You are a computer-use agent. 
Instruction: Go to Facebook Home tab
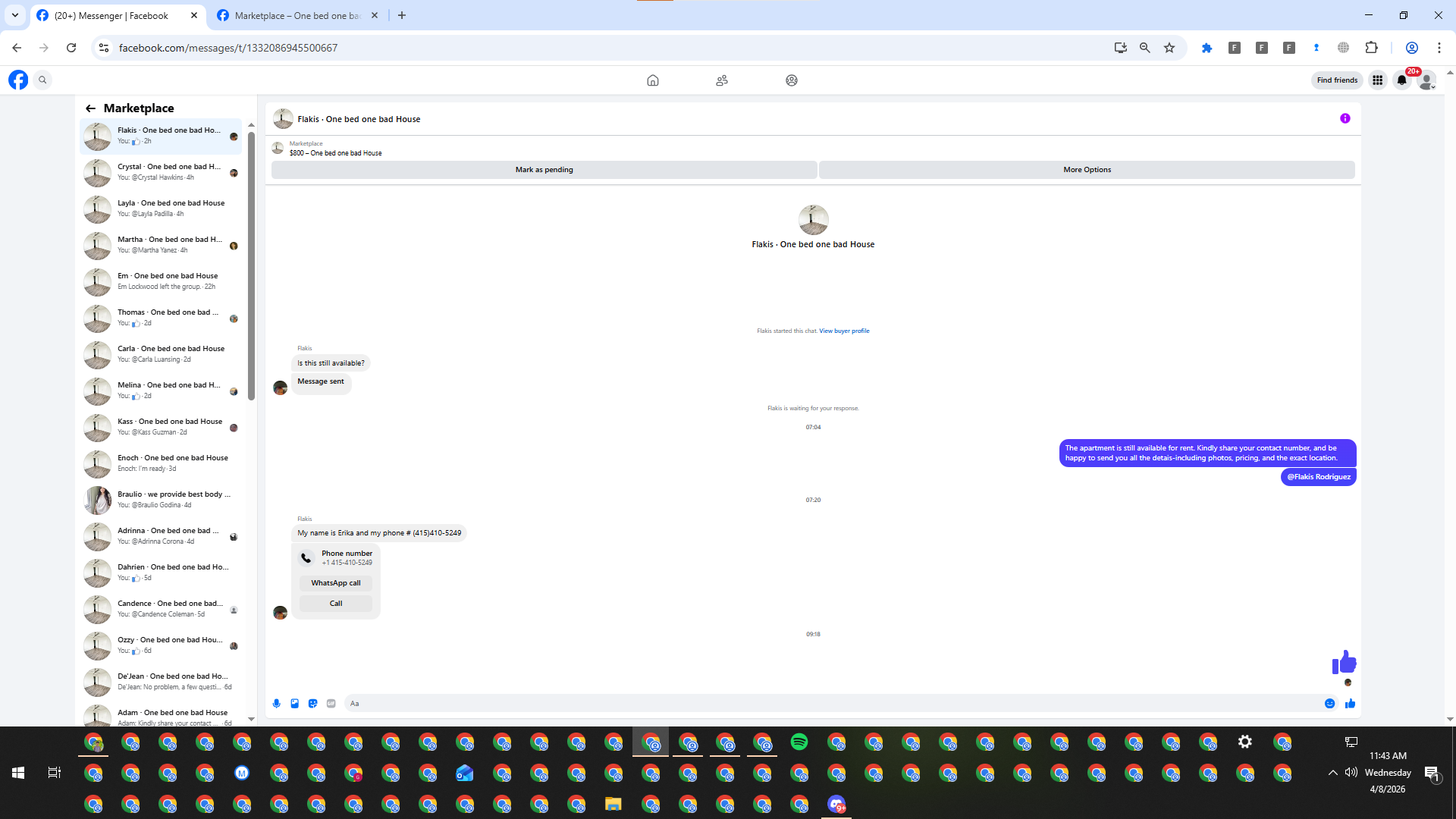pyautogui.click(x=652, y=80)
